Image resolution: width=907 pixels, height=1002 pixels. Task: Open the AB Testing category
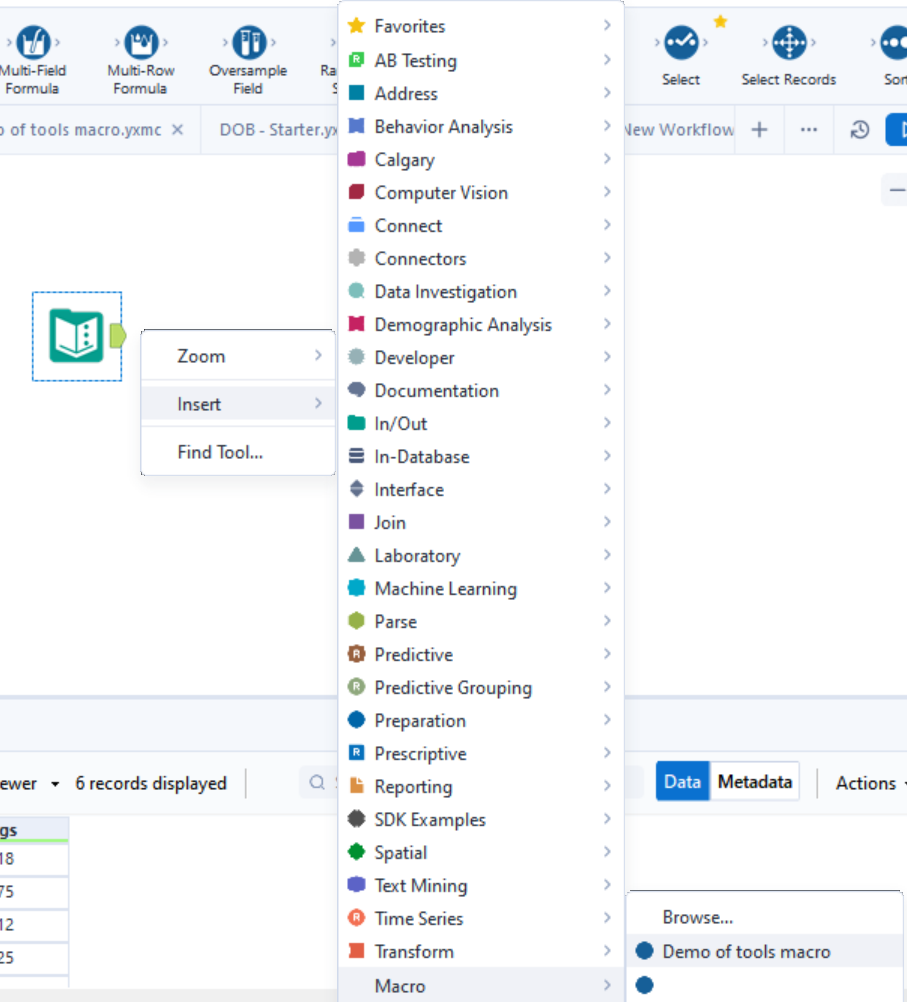tap(481, 60)
